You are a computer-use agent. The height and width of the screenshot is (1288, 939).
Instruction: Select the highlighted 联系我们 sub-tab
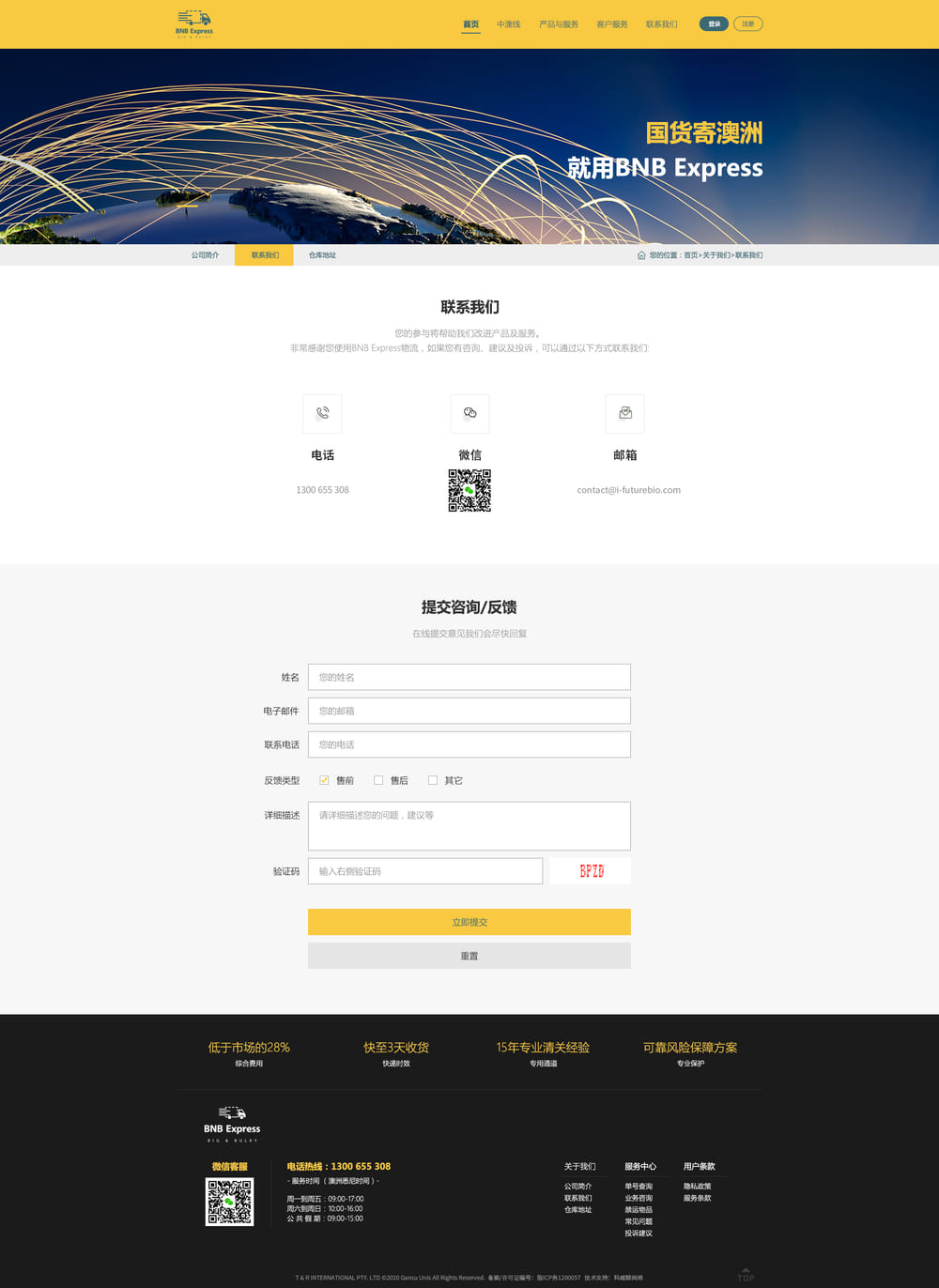pos(264,255)
